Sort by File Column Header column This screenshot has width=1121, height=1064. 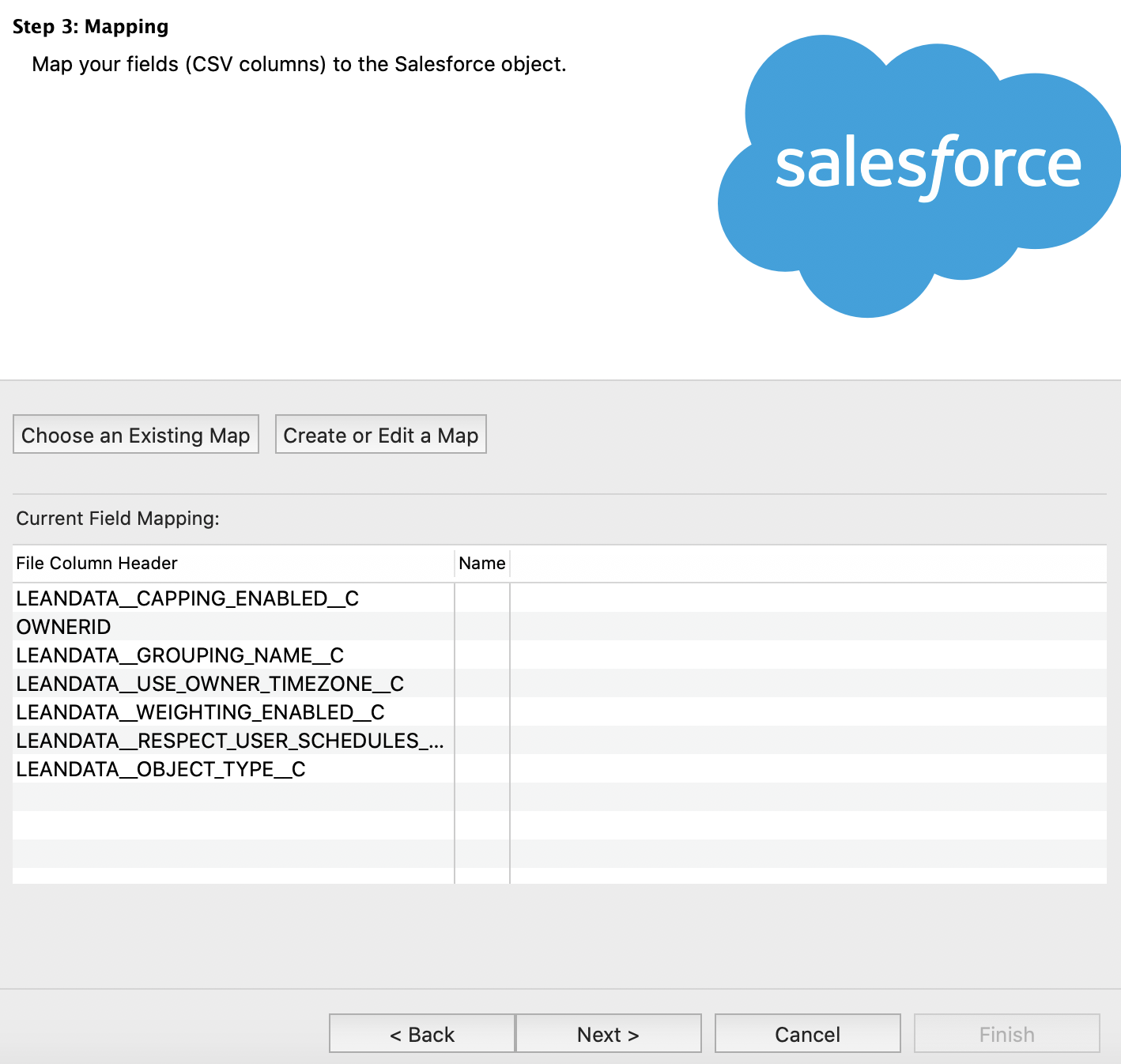[x=97, y=563]
